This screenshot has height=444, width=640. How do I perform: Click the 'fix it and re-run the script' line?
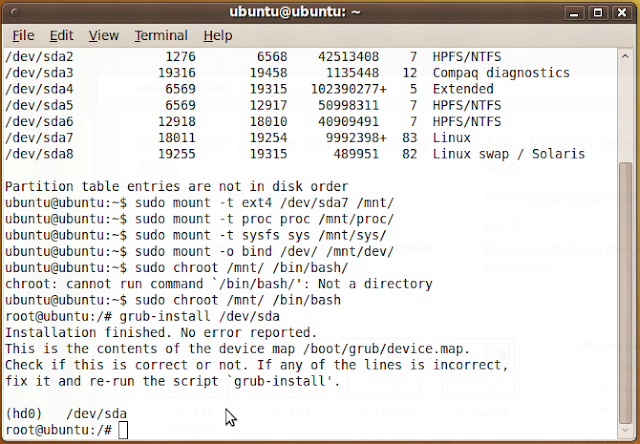[x=173, y=381]
